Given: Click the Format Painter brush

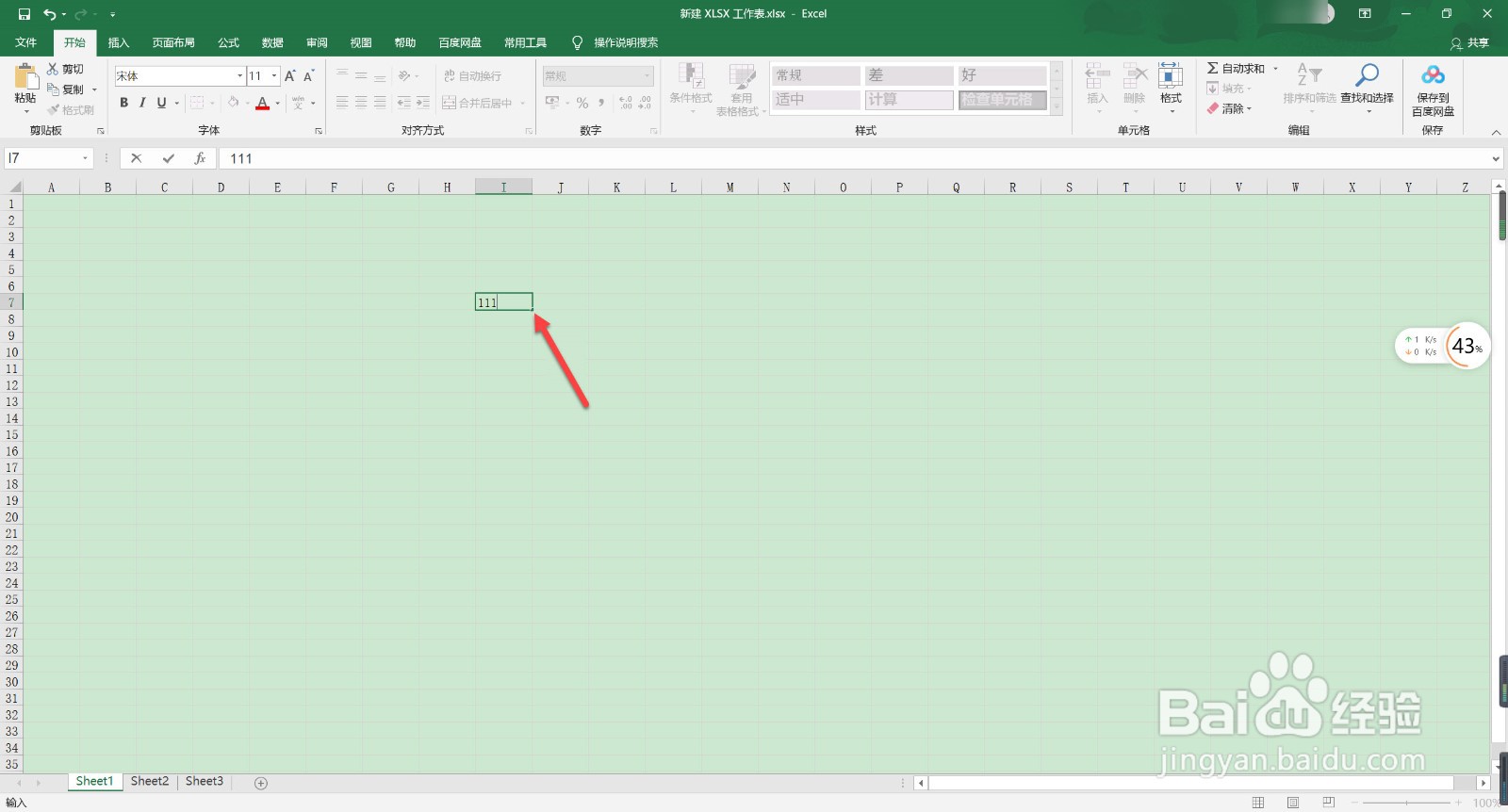Looking at the screenshot, I should (53, 110).
